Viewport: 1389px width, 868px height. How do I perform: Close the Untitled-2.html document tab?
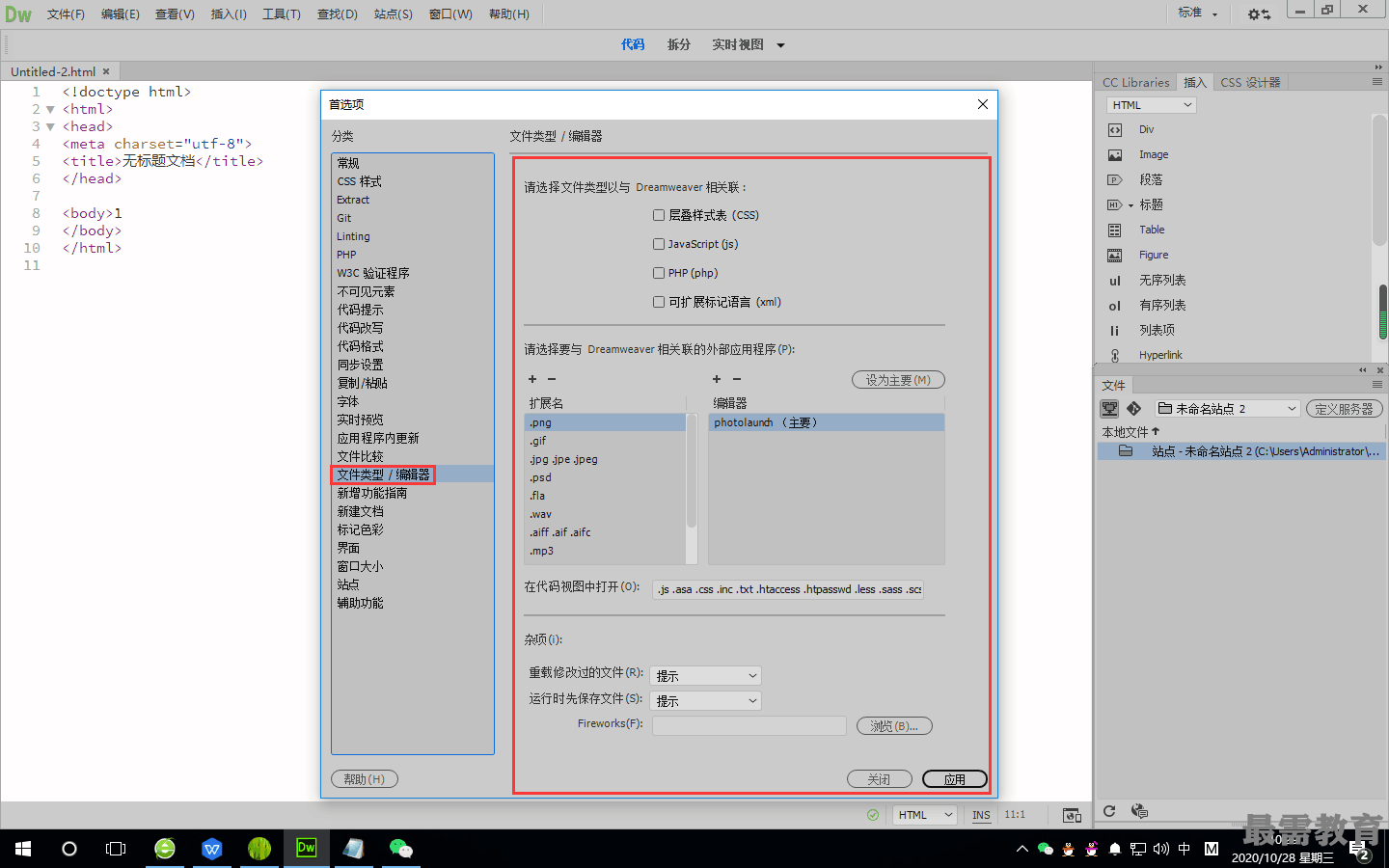pyautogui.click(x=106, y=71)
